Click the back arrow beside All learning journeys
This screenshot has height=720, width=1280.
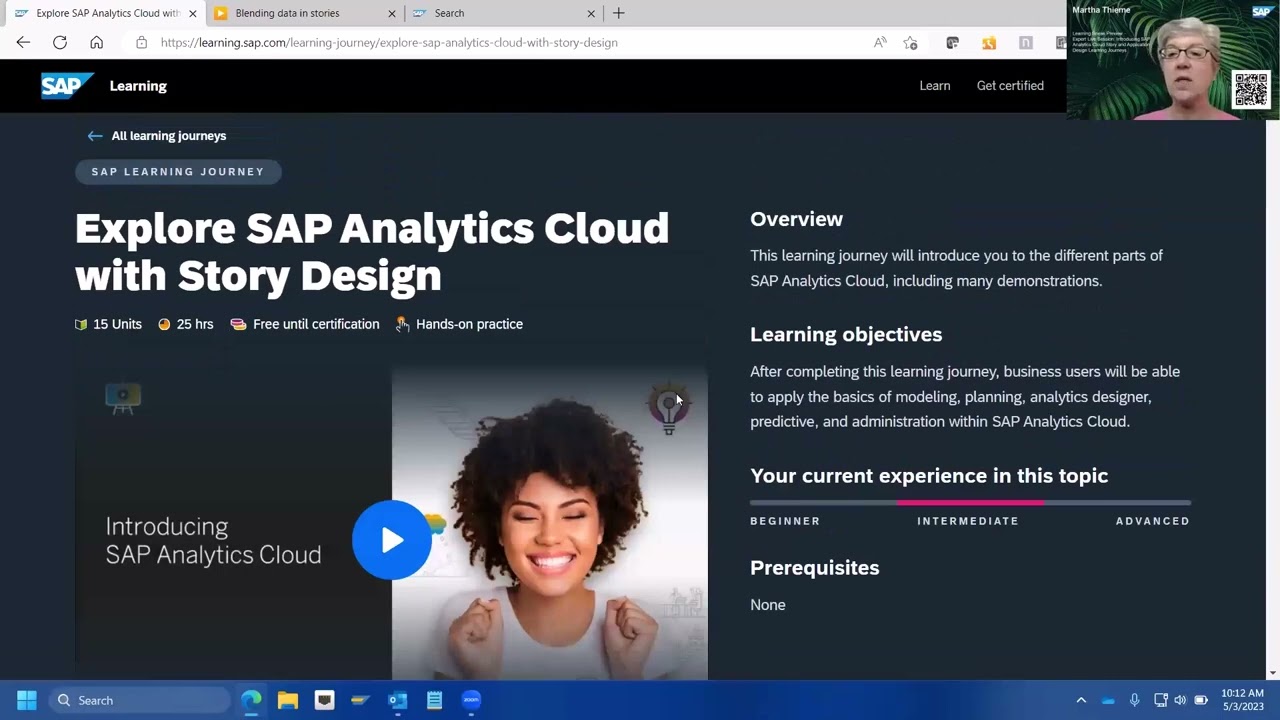pyautogui.click(x=95, y=135)
